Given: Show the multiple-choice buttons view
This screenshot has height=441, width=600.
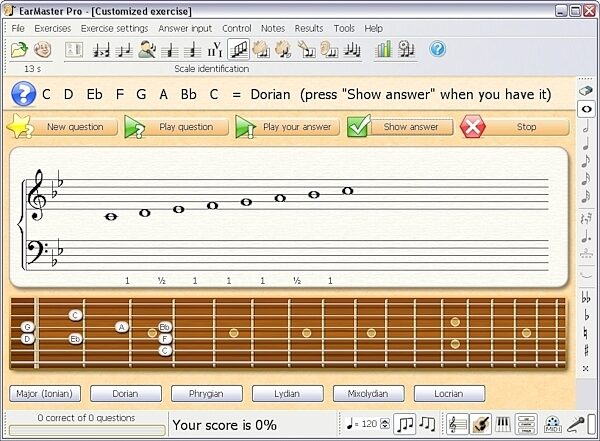Looking at the screenshot, I should point(526,424).
